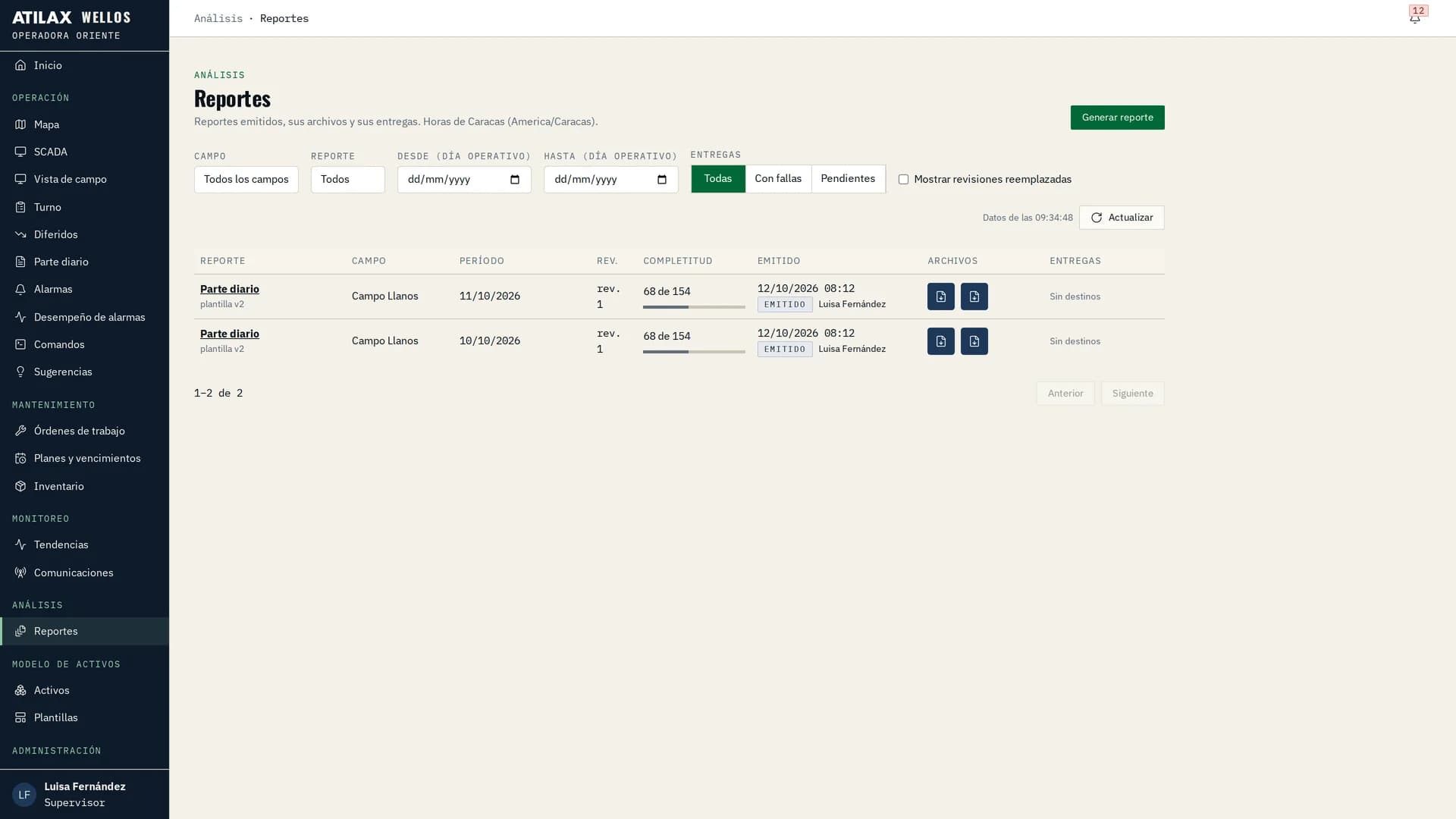Download second file of the 11/10/2026 report
Image resolution: width=1456 pixels, height=819 pixels.
click(x=974, y=297)
